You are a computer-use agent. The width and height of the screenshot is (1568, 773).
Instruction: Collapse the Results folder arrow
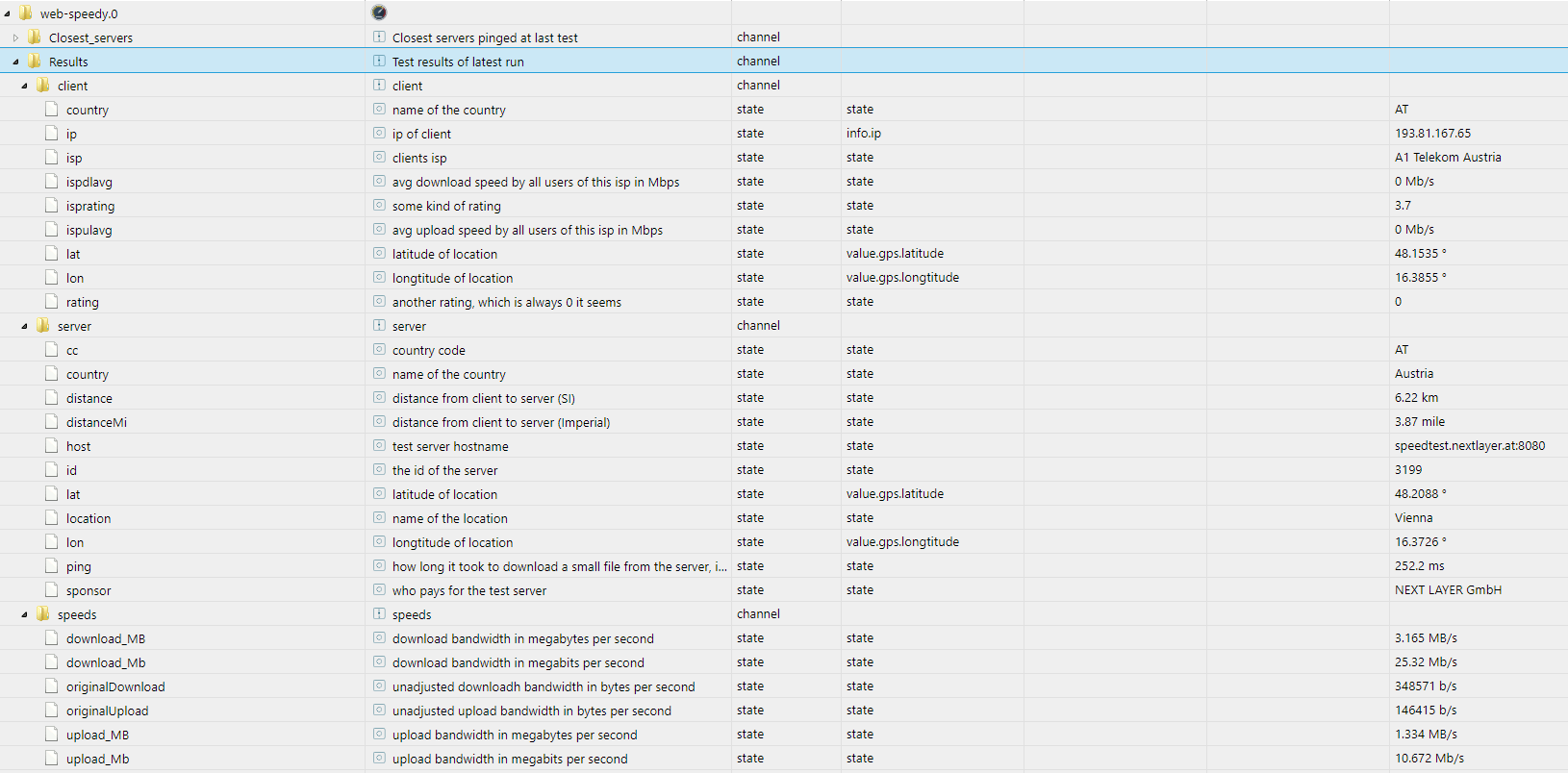tap(15, 62)
